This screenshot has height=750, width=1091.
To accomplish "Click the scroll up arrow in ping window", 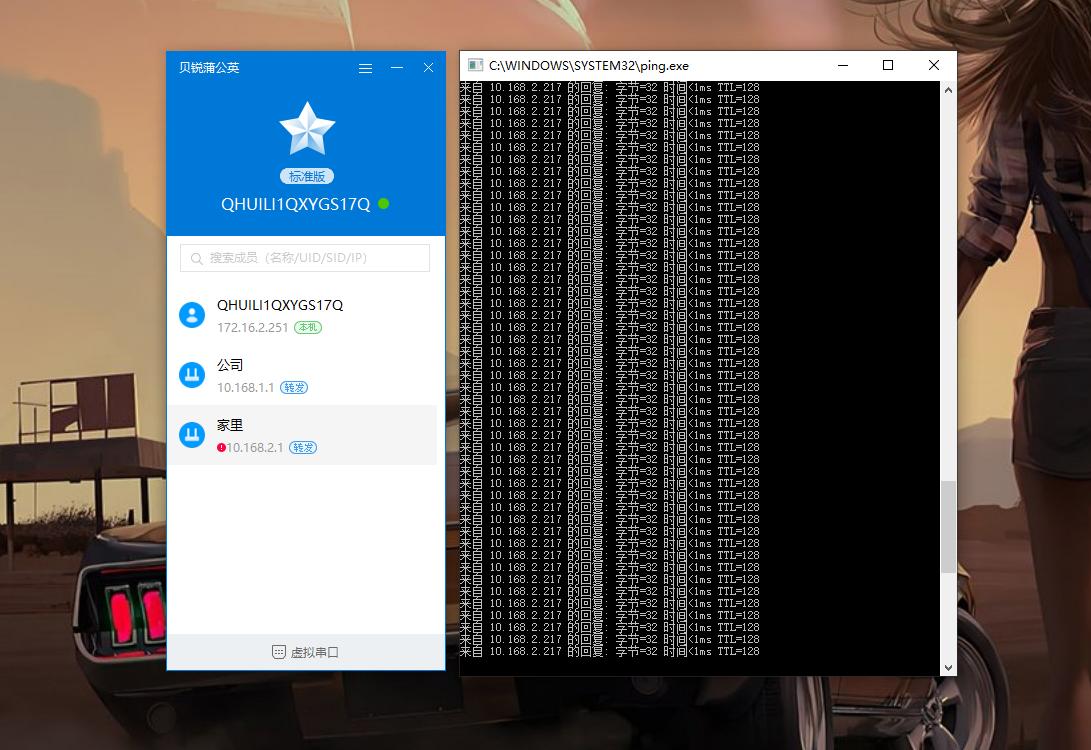I will click(x=948, y=90).
